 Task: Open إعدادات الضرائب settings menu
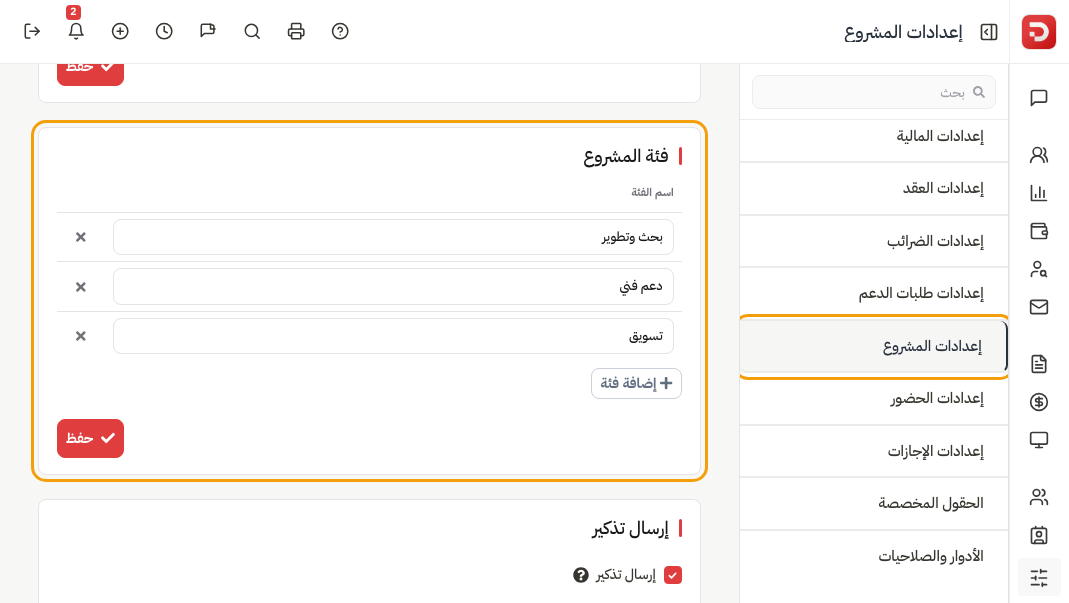[873, 241]
